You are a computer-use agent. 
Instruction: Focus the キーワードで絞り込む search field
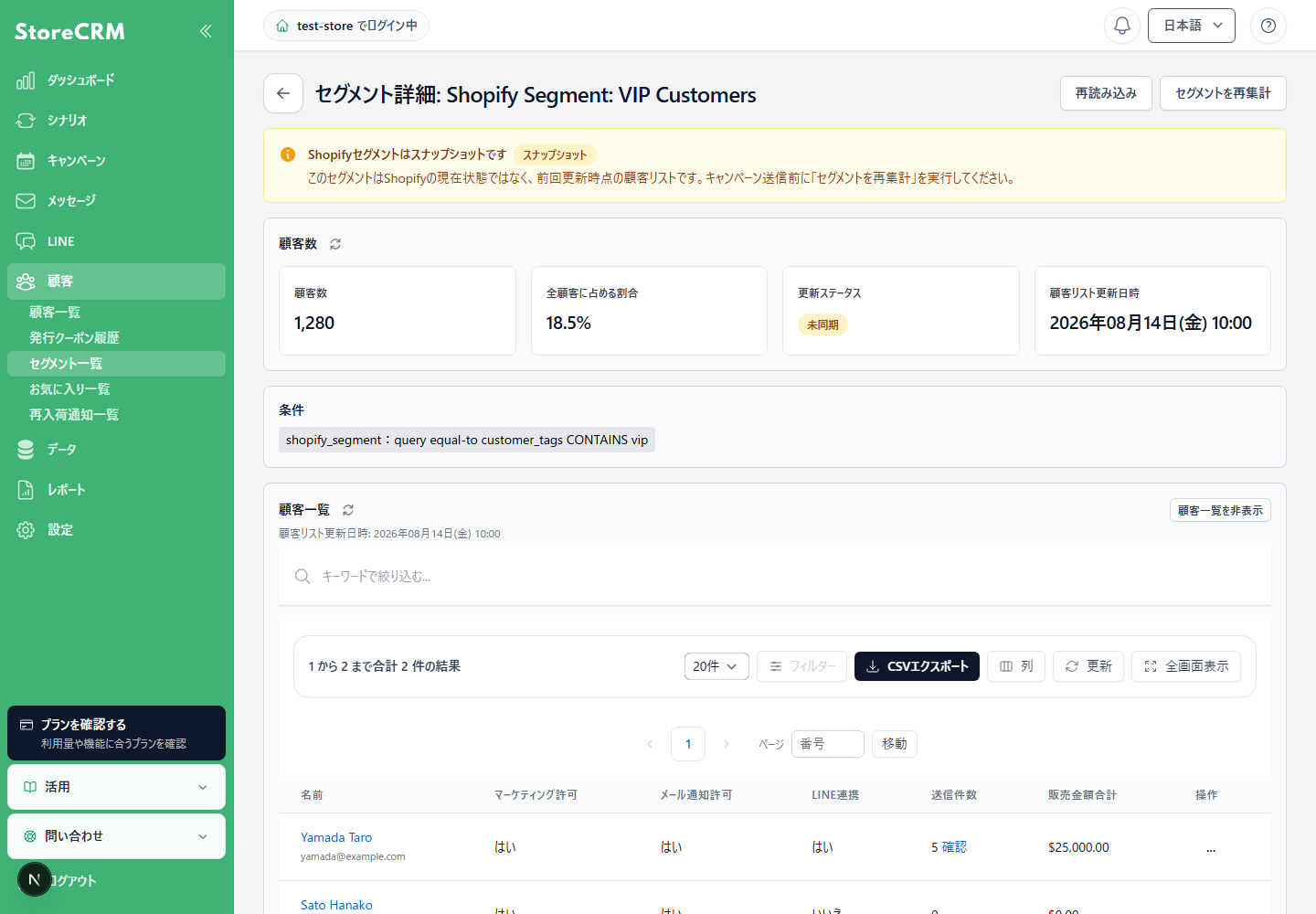point(775,577)
